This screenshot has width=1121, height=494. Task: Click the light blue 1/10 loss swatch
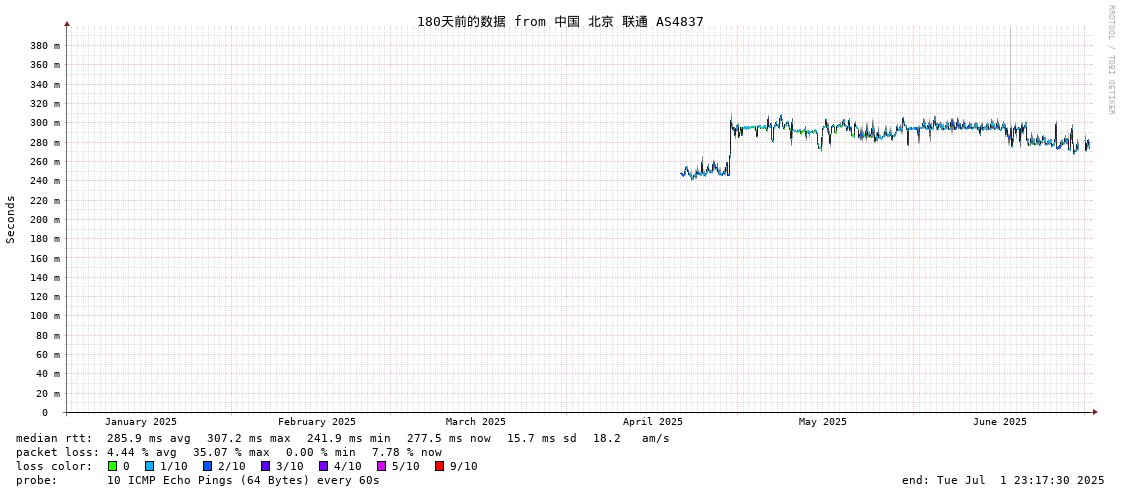point(149,466)
